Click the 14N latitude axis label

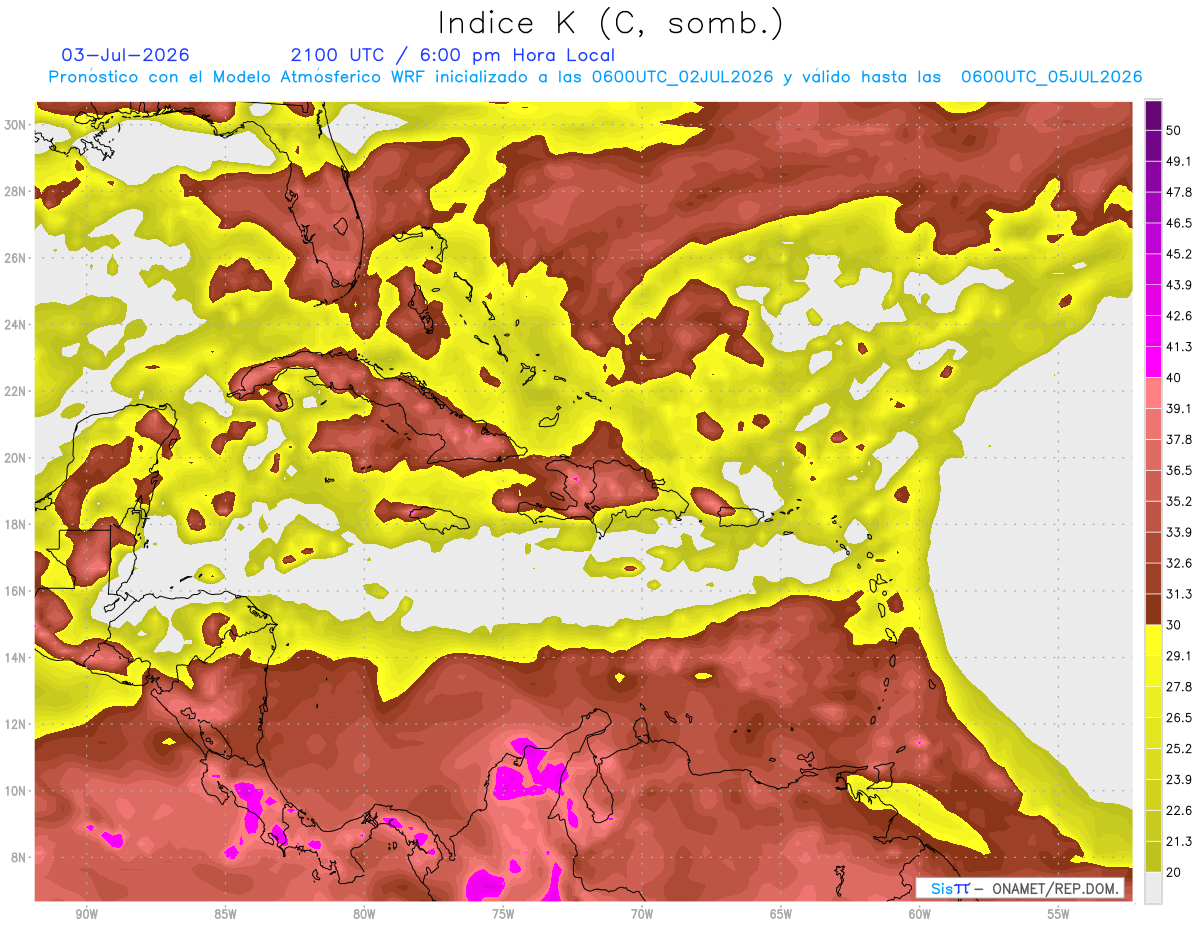pos(15,657)
